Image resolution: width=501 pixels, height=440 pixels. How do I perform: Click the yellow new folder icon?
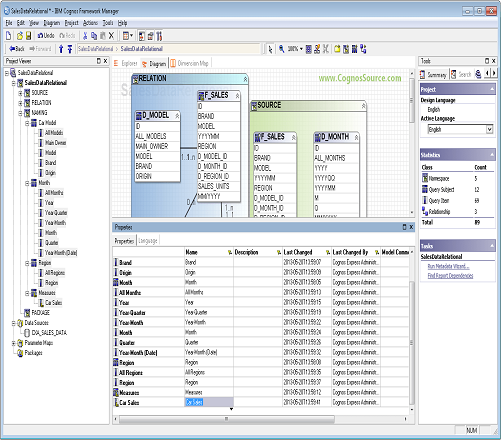pos(337,49)
